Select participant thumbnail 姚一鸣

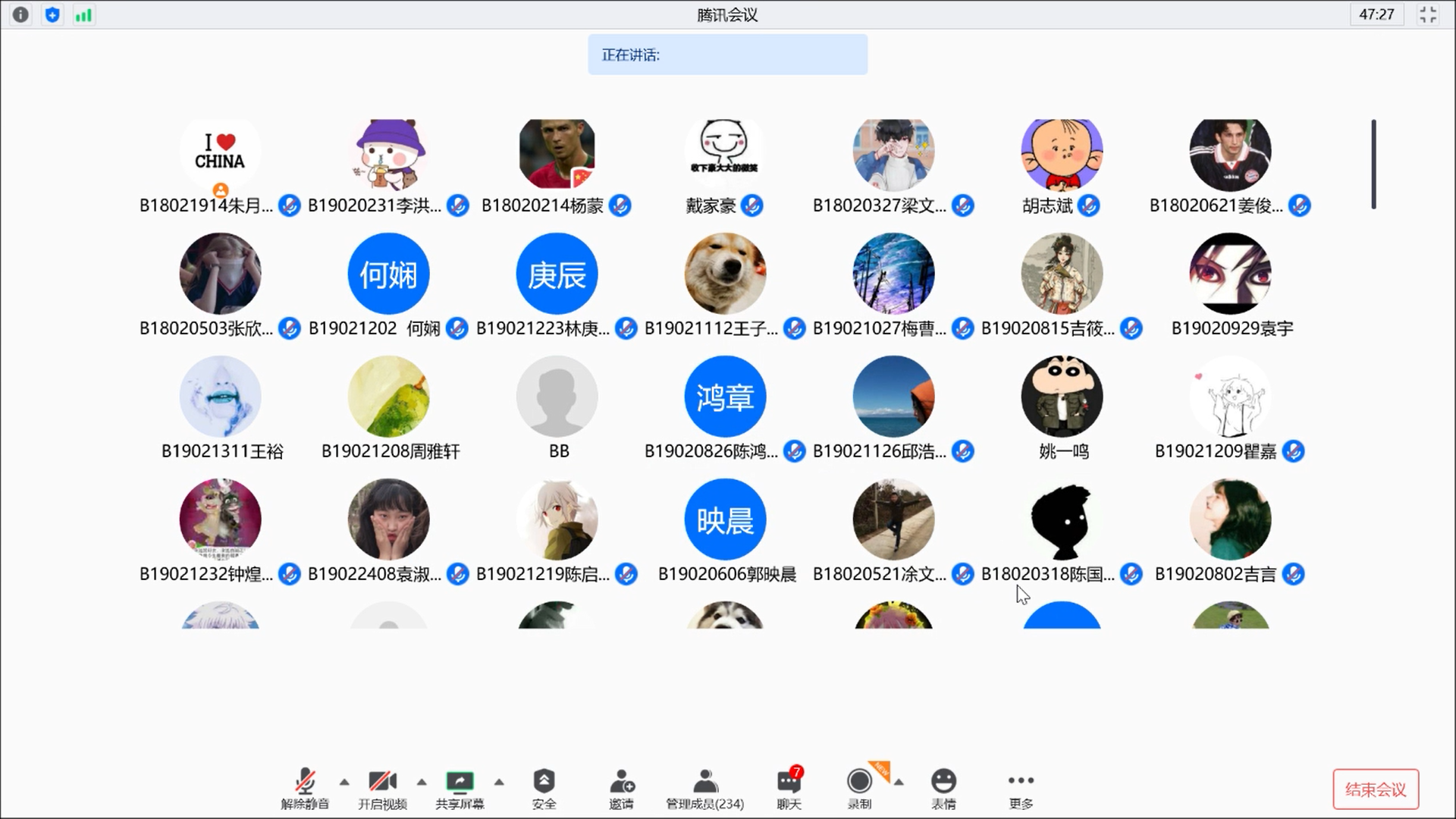click(1062, 397)
